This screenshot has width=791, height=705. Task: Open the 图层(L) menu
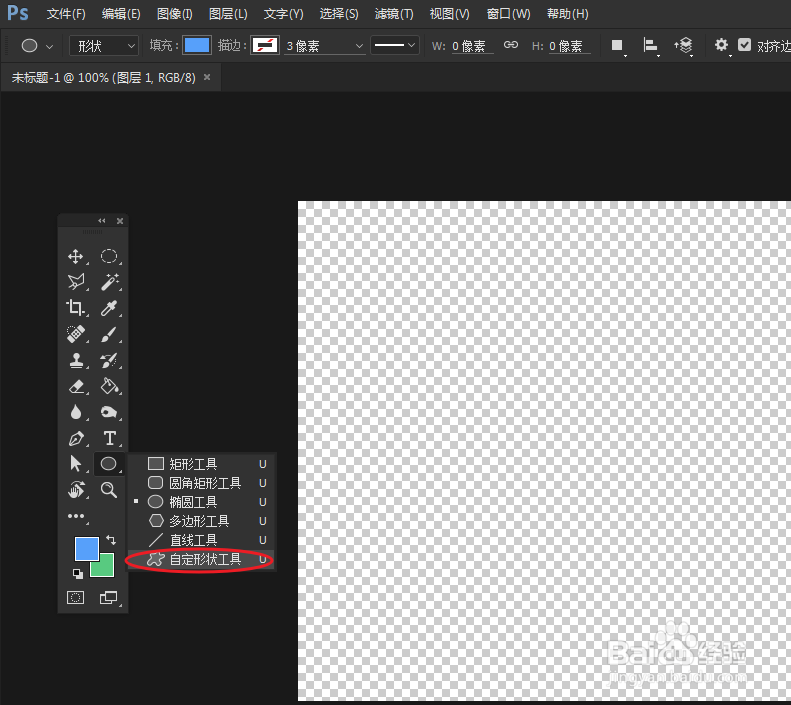point(228,14)
